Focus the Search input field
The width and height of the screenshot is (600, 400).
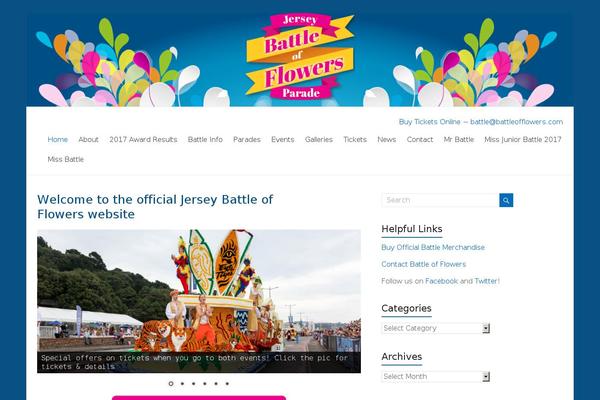pyautogui.click(x=440, y=200)
